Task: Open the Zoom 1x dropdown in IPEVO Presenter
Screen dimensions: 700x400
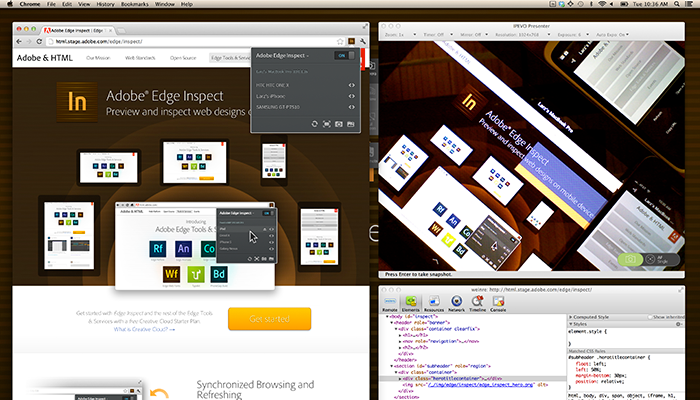Action: [400, 34]
